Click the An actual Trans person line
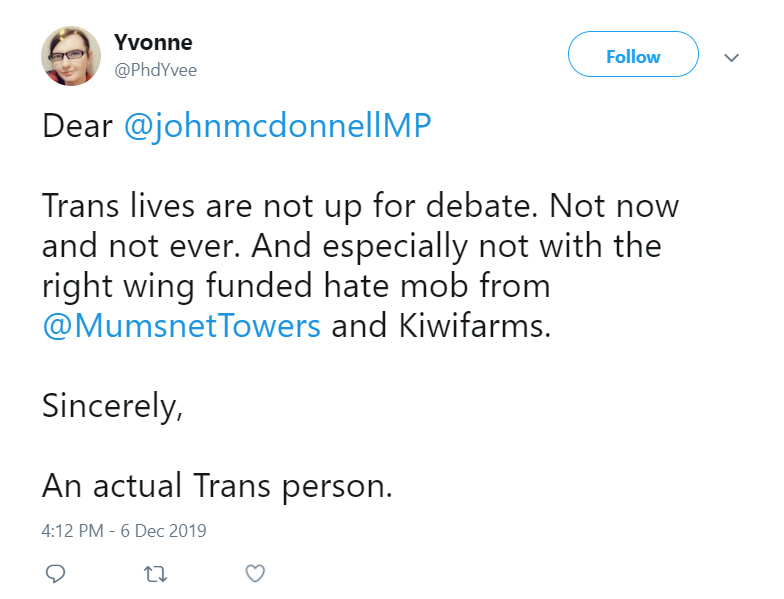Viewport: 784px width, 599px height. tap(217, 486)
